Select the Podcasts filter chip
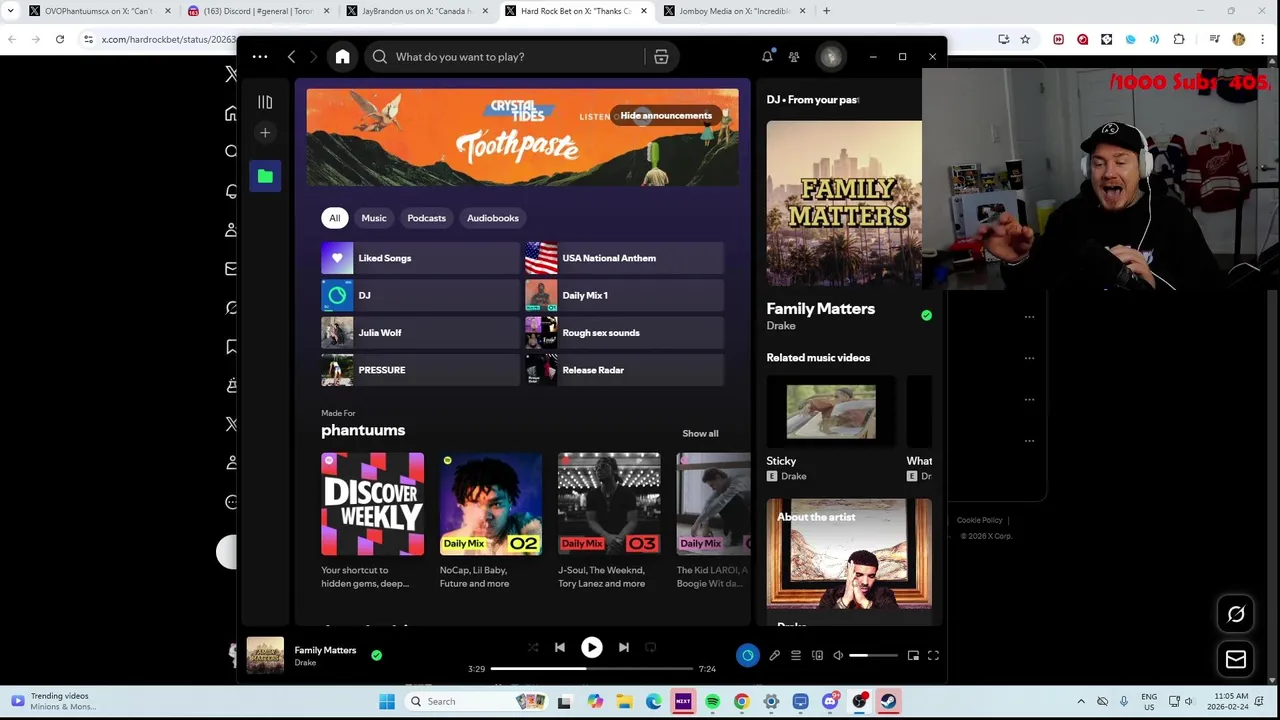This screenshot has height=720, width=1280. (426, 218)
